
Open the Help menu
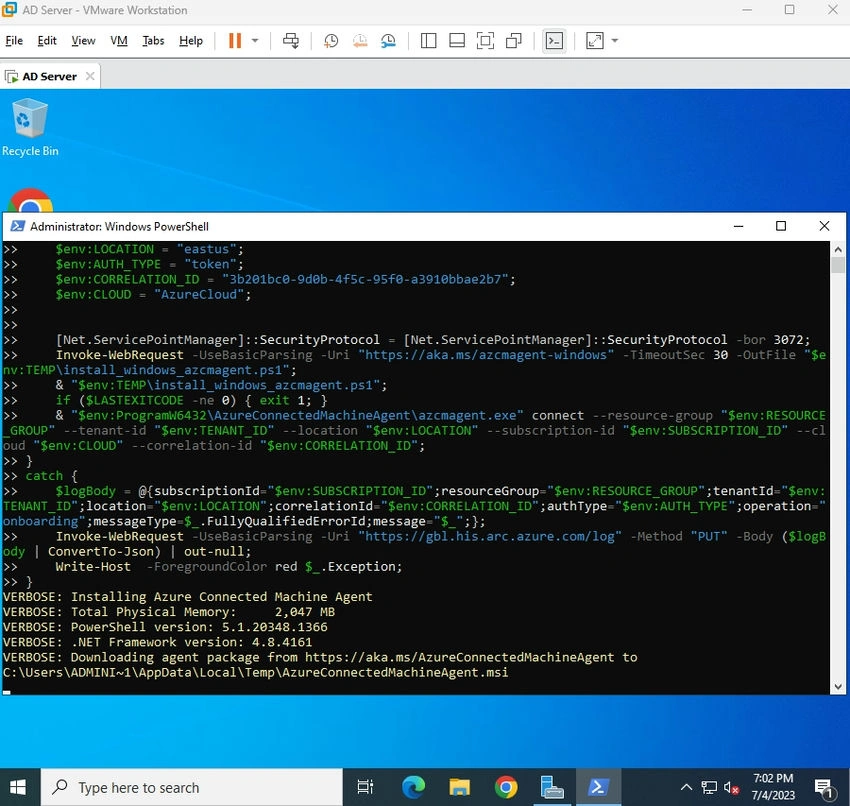click(191, 41)
